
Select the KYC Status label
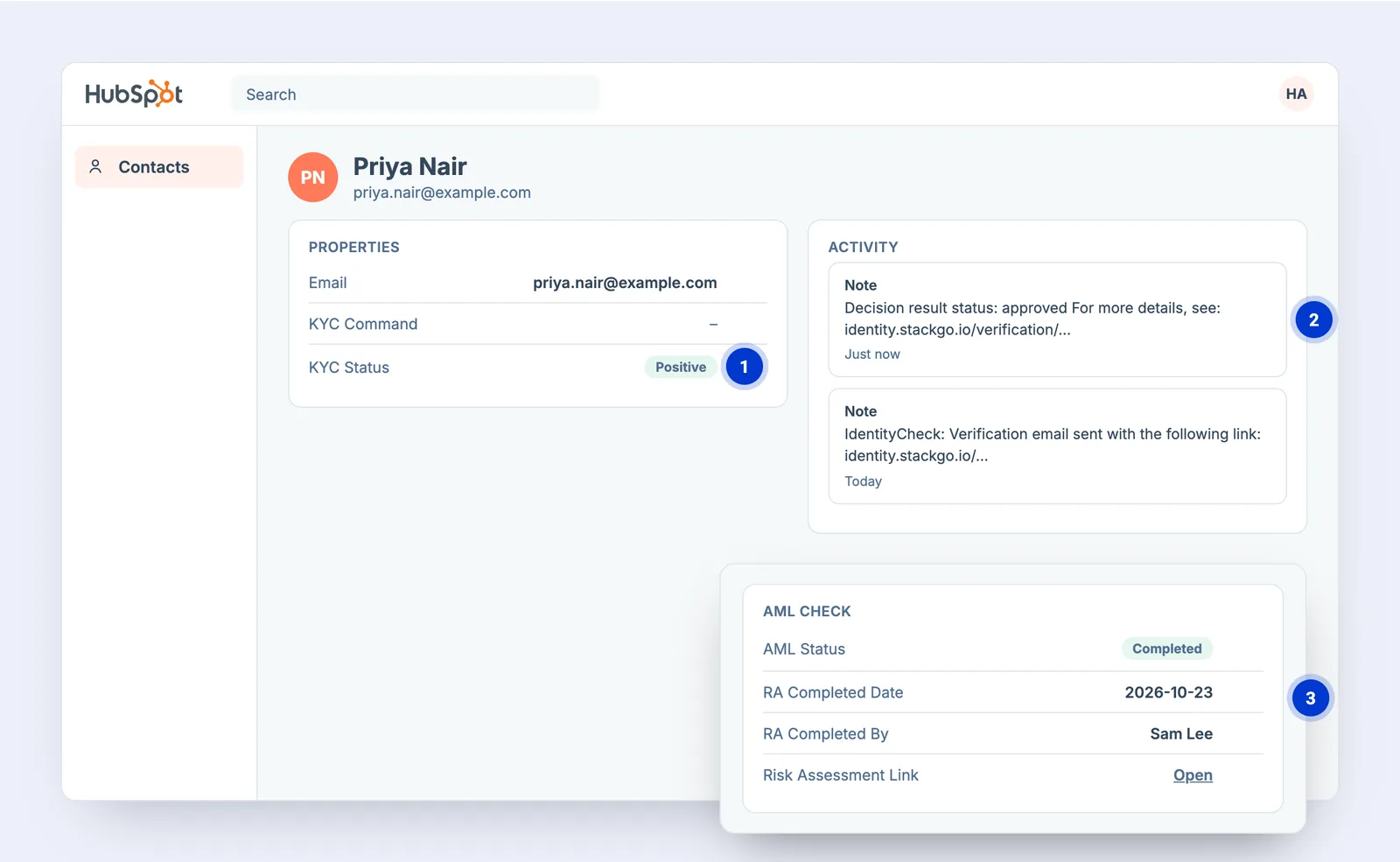click(x=349, y=368)
